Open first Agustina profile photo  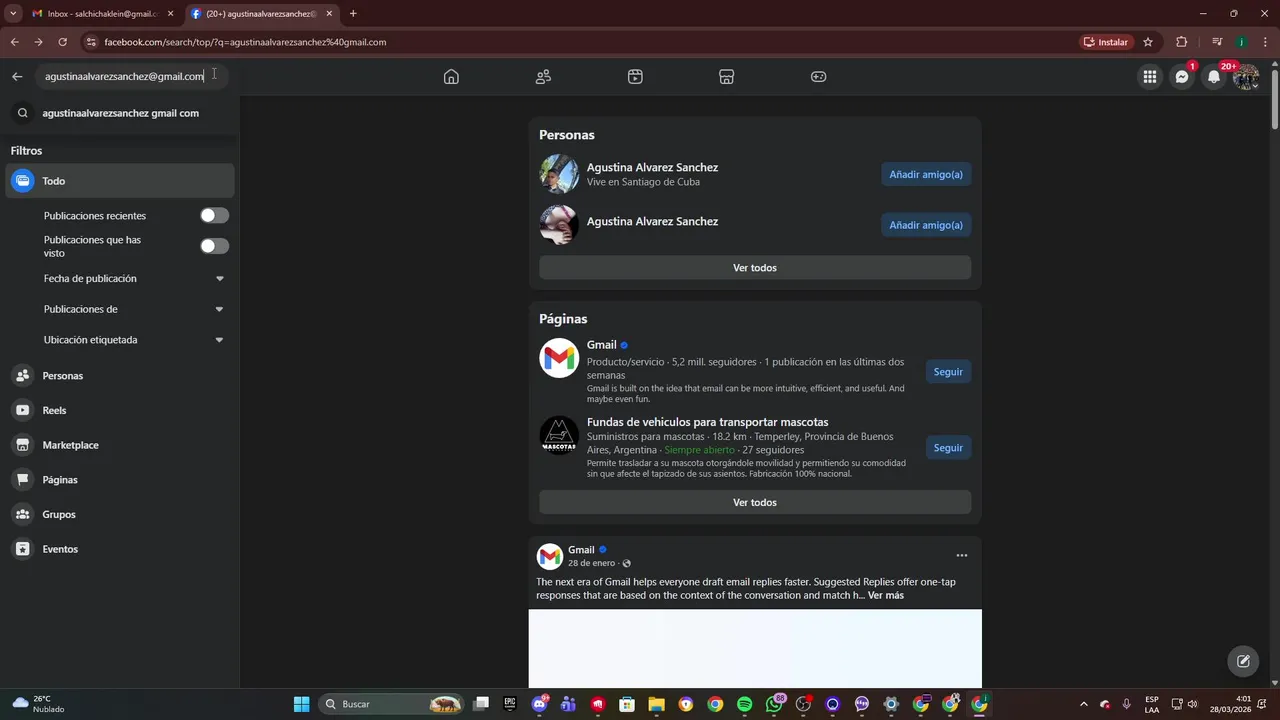[559, 174]
